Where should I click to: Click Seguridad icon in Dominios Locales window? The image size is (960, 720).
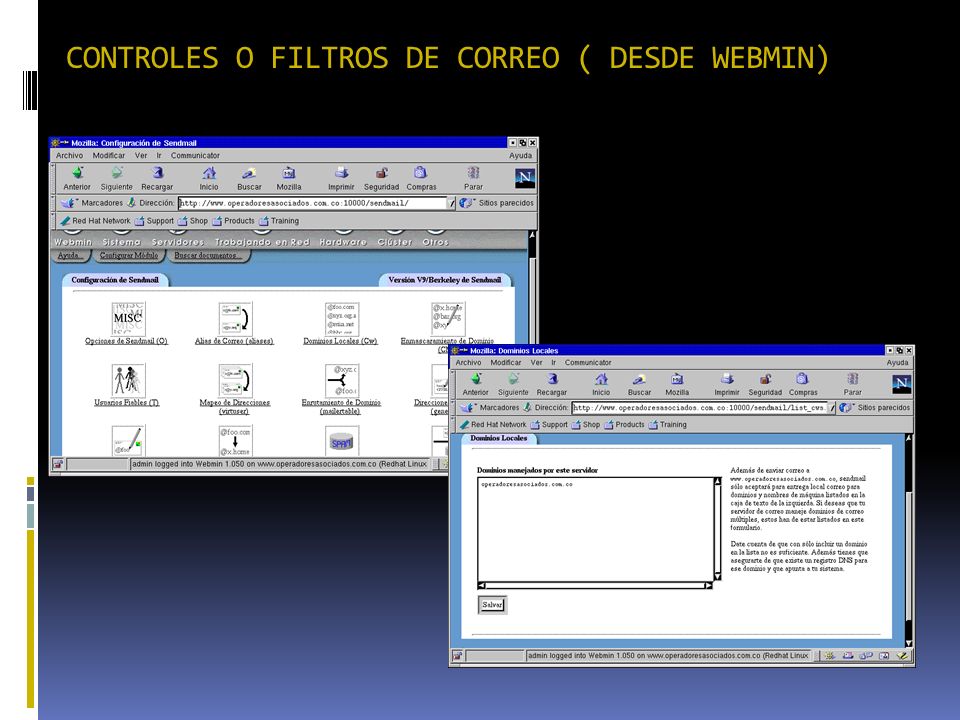click(x=765, y=380)
